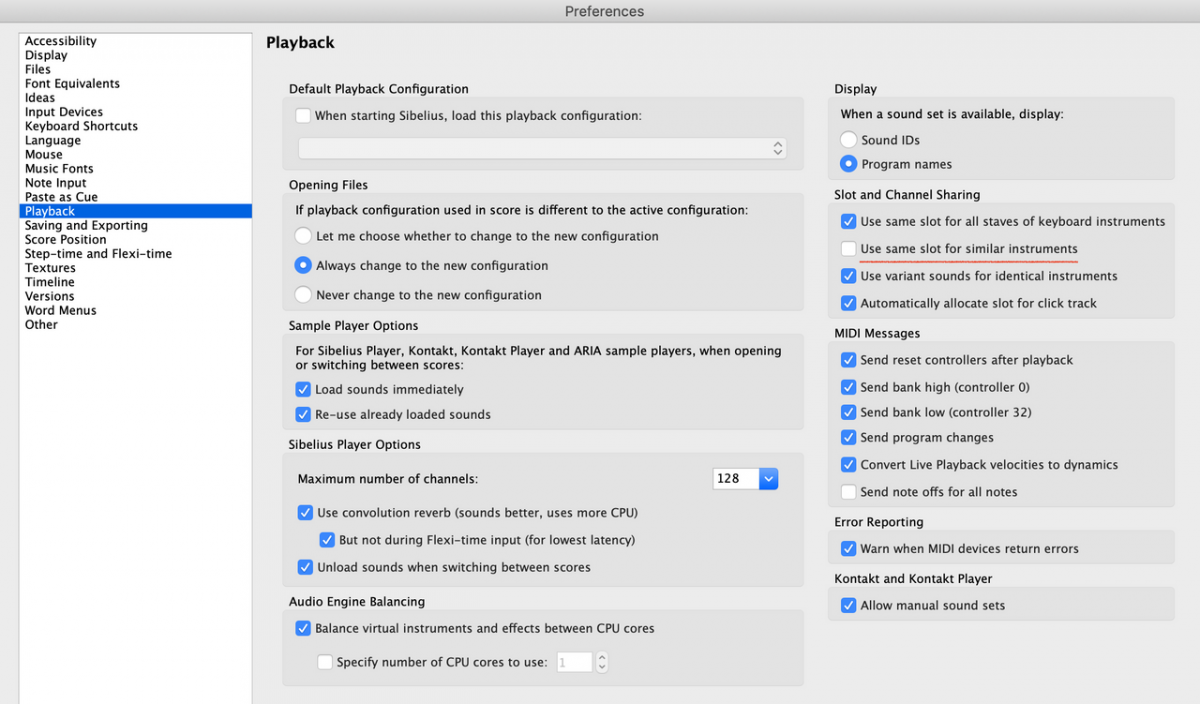Enable Use same slot for similar instruments
This screenshot has width=1200, height=704.
(849, 249)
